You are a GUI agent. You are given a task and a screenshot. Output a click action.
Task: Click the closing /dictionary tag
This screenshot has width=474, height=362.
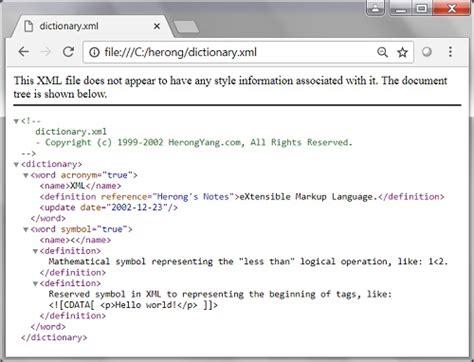pos(54,338)
